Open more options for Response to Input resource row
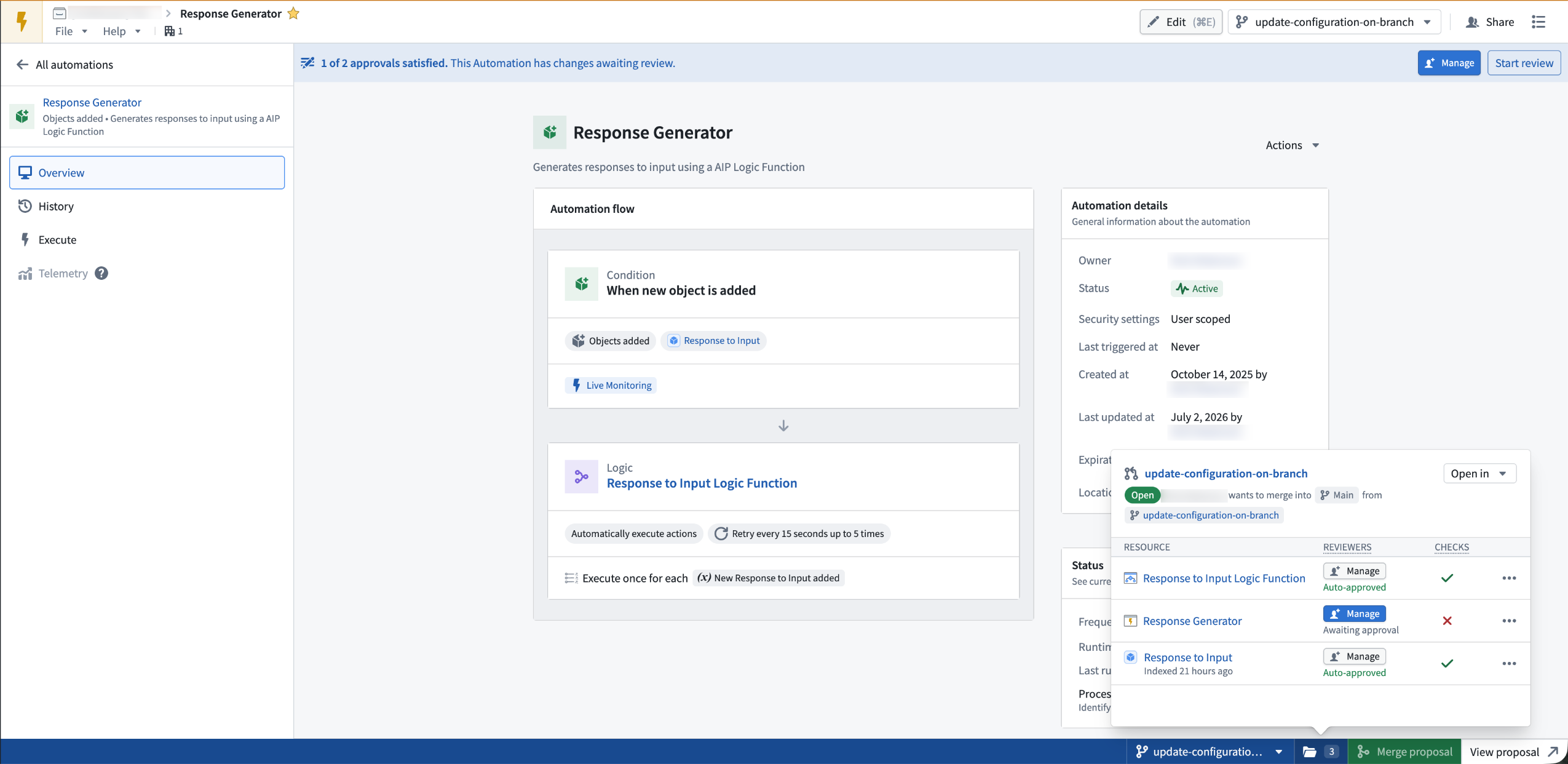1568x764 pixels. coord(1509,664)
